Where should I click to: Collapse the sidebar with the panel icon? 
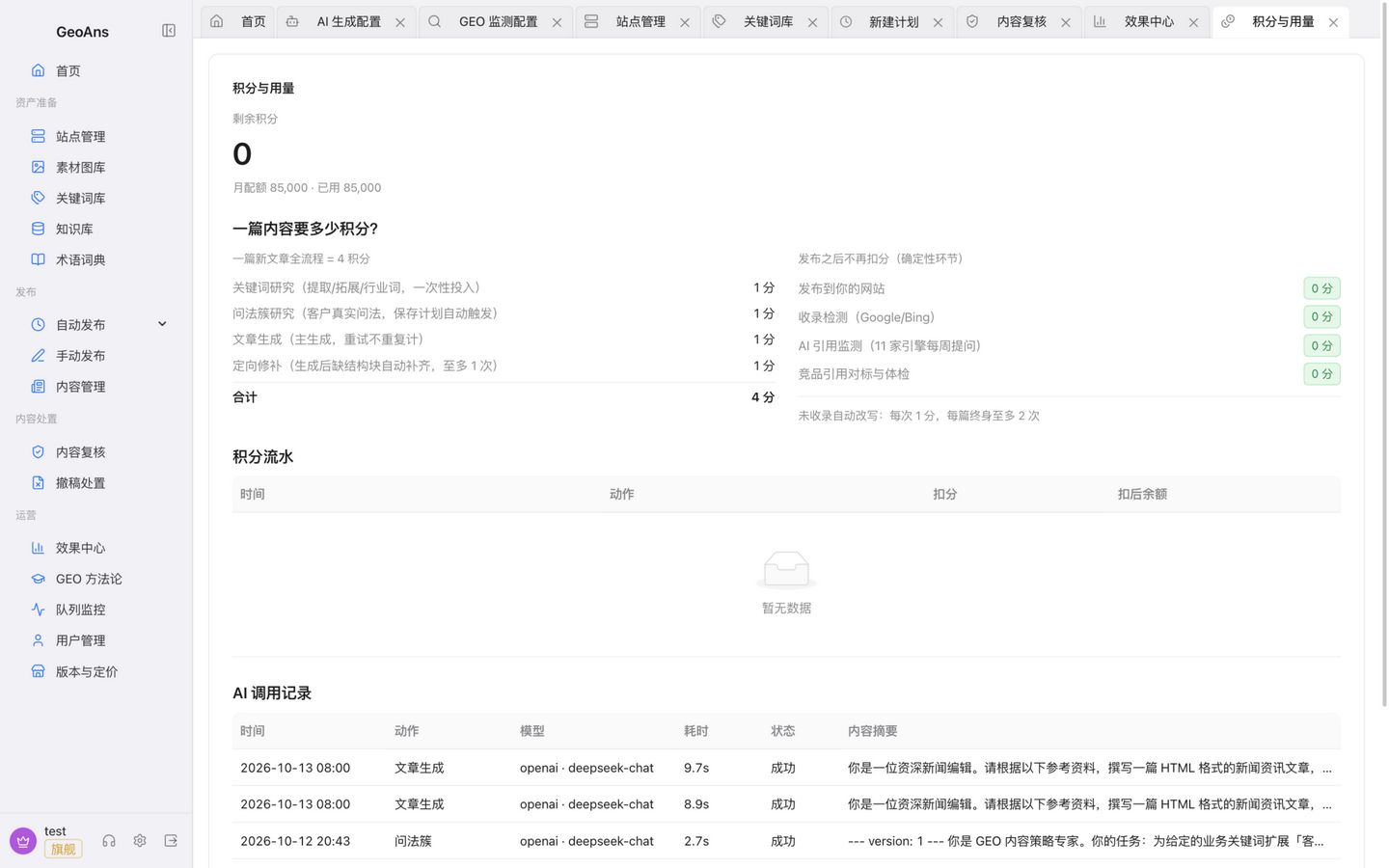[169, 31]
